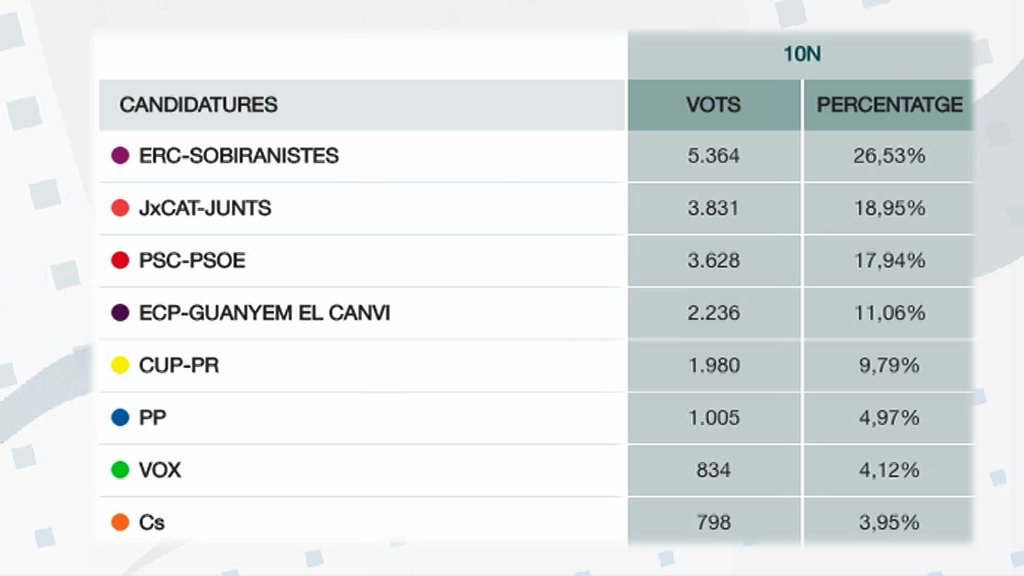
Task: Click the purple dot beside ERC-SOBIRANISTES
Action: click(x=120, y=155)
